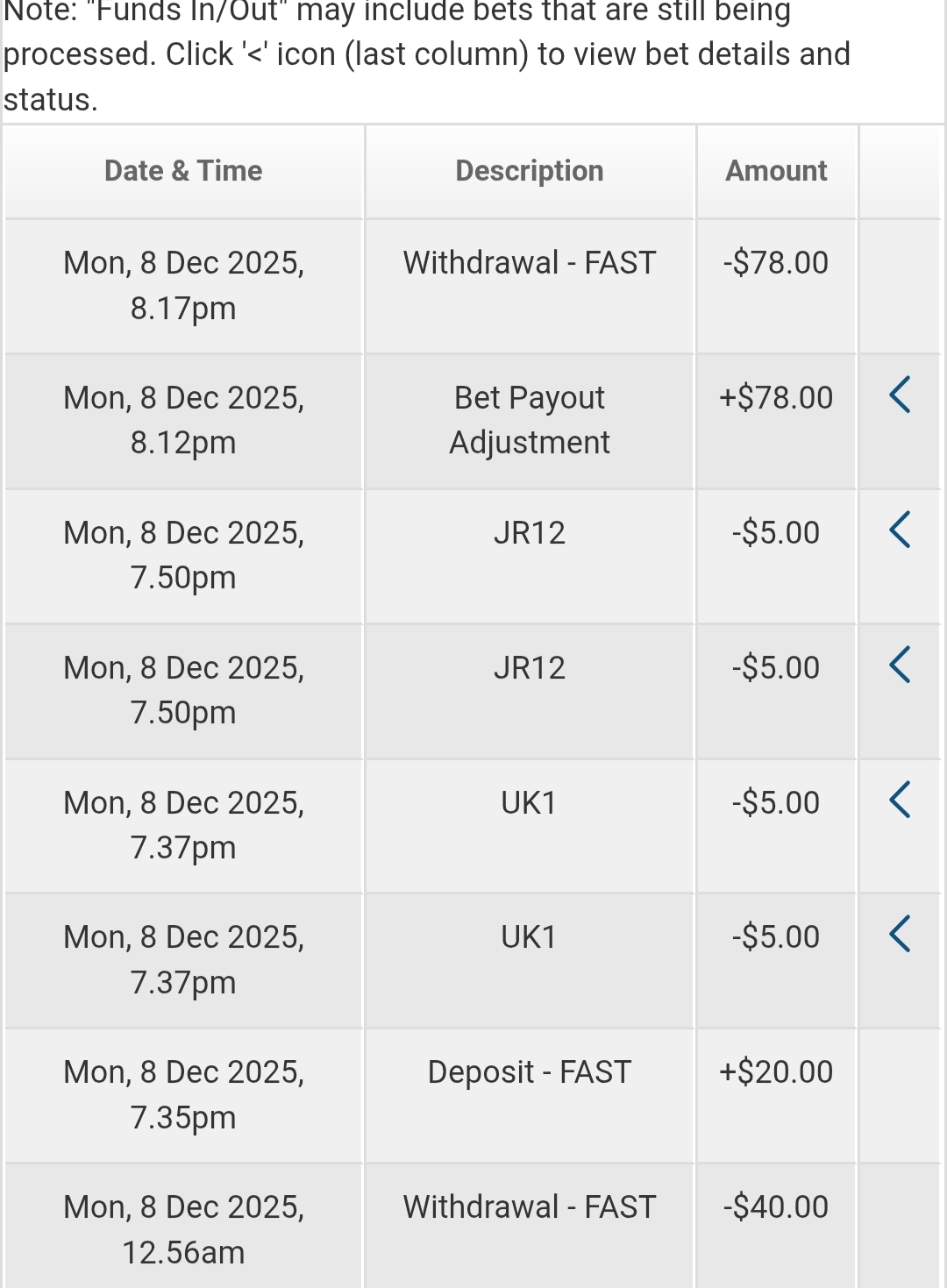Click the 12.56am date and time cell

(183, 1229)
